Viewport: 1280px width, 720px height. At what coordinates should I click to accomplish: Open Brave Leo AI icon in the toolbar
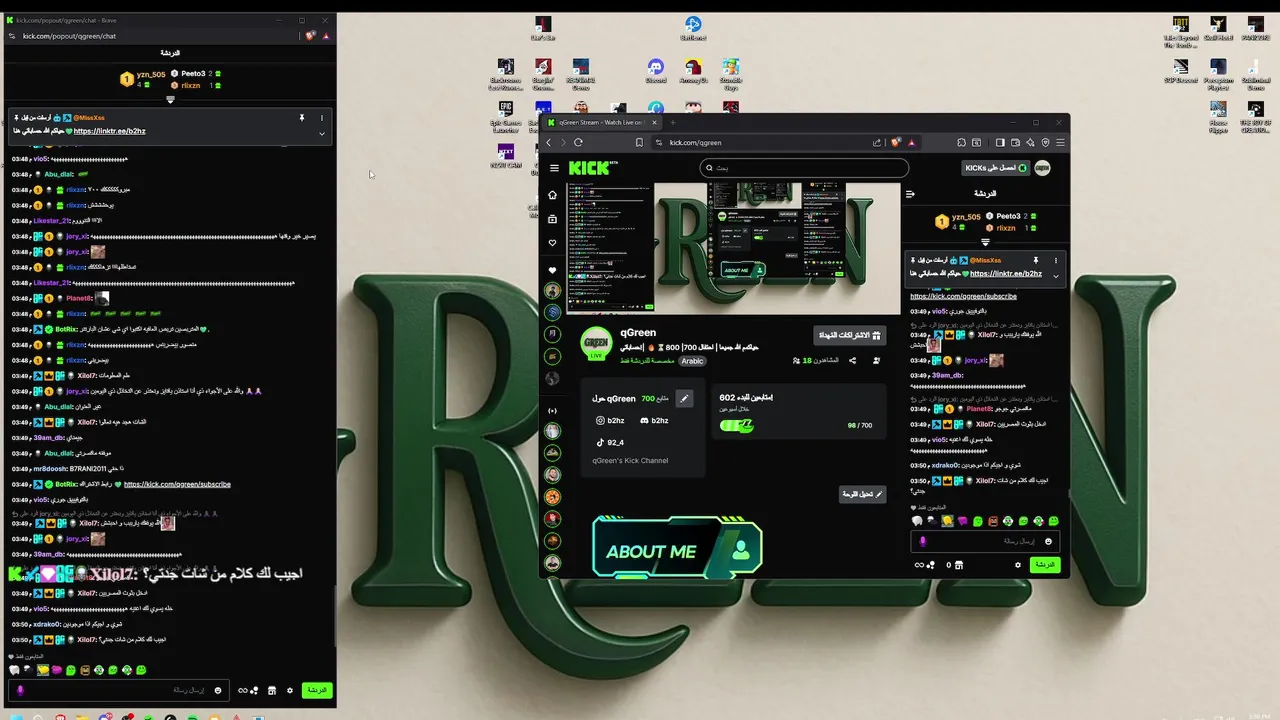[1030, 143]
